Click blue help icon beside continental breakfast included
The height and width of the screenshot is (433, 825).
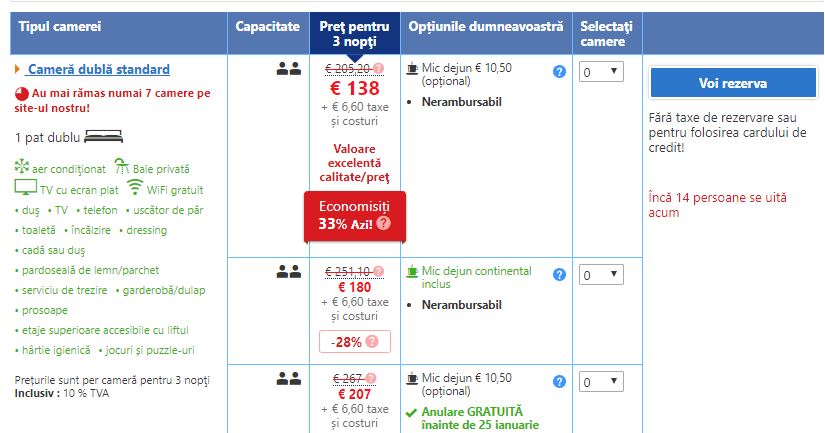pyautogui.click(x=560, y=274)
